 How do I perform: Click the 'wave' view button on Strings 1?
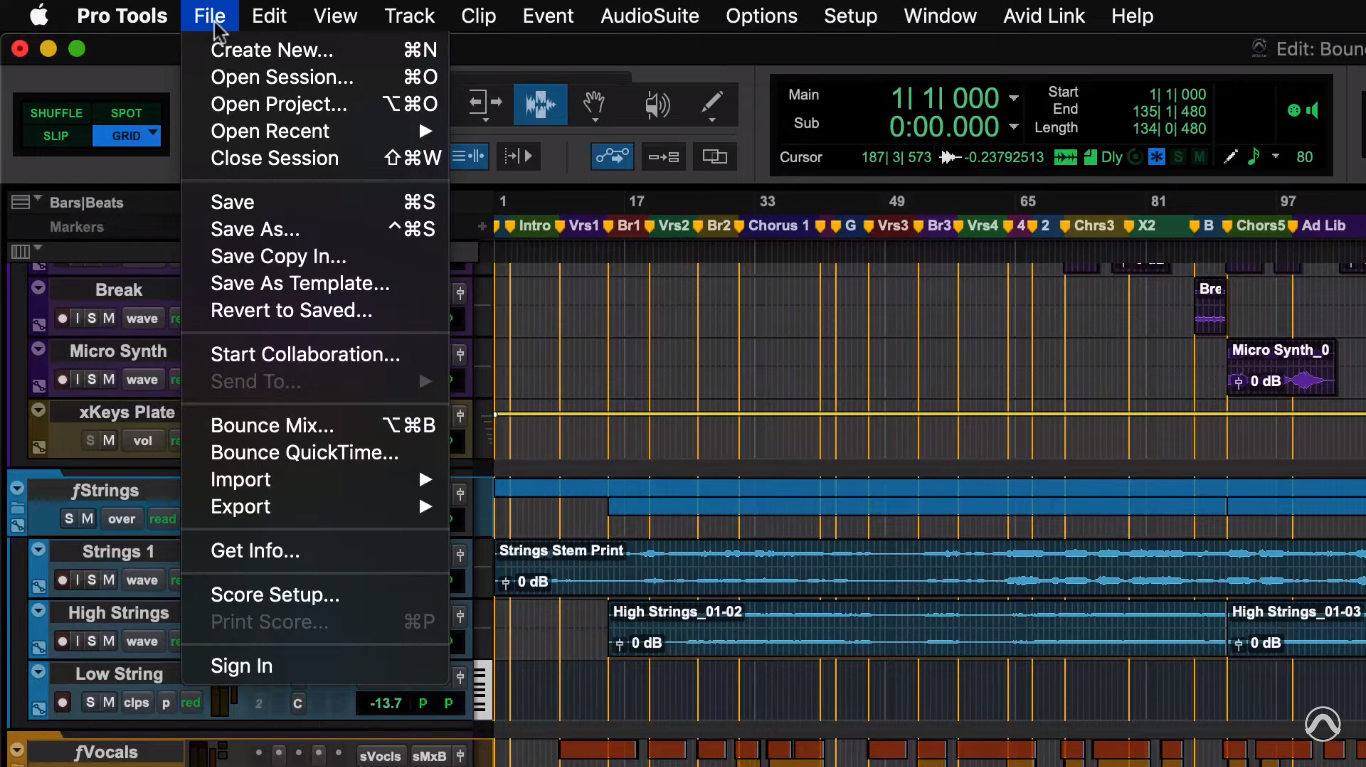click(144, 580)
